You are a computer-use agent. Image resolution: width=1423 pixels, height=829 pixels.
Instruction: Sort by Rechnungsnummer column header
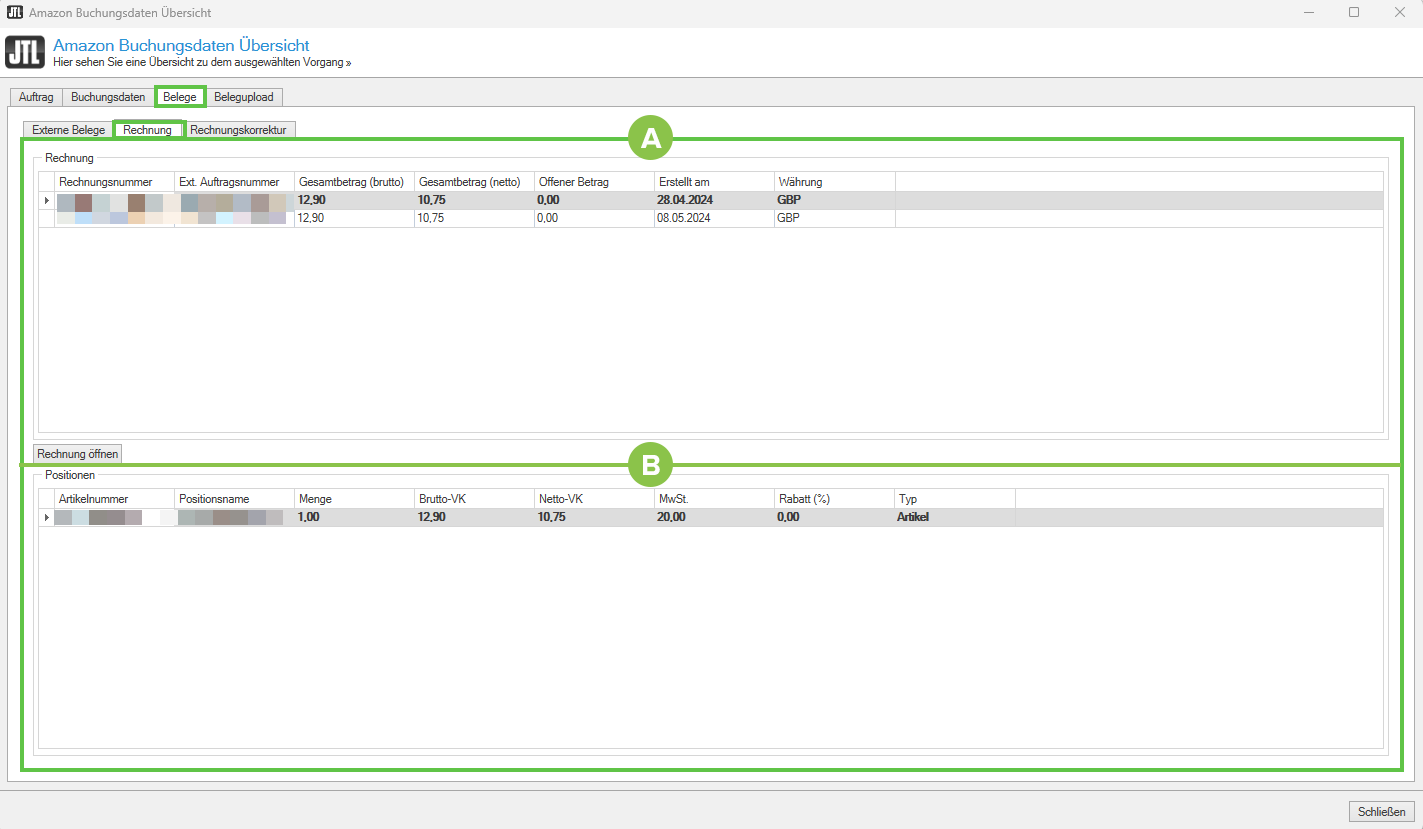(x=106, y=182)
